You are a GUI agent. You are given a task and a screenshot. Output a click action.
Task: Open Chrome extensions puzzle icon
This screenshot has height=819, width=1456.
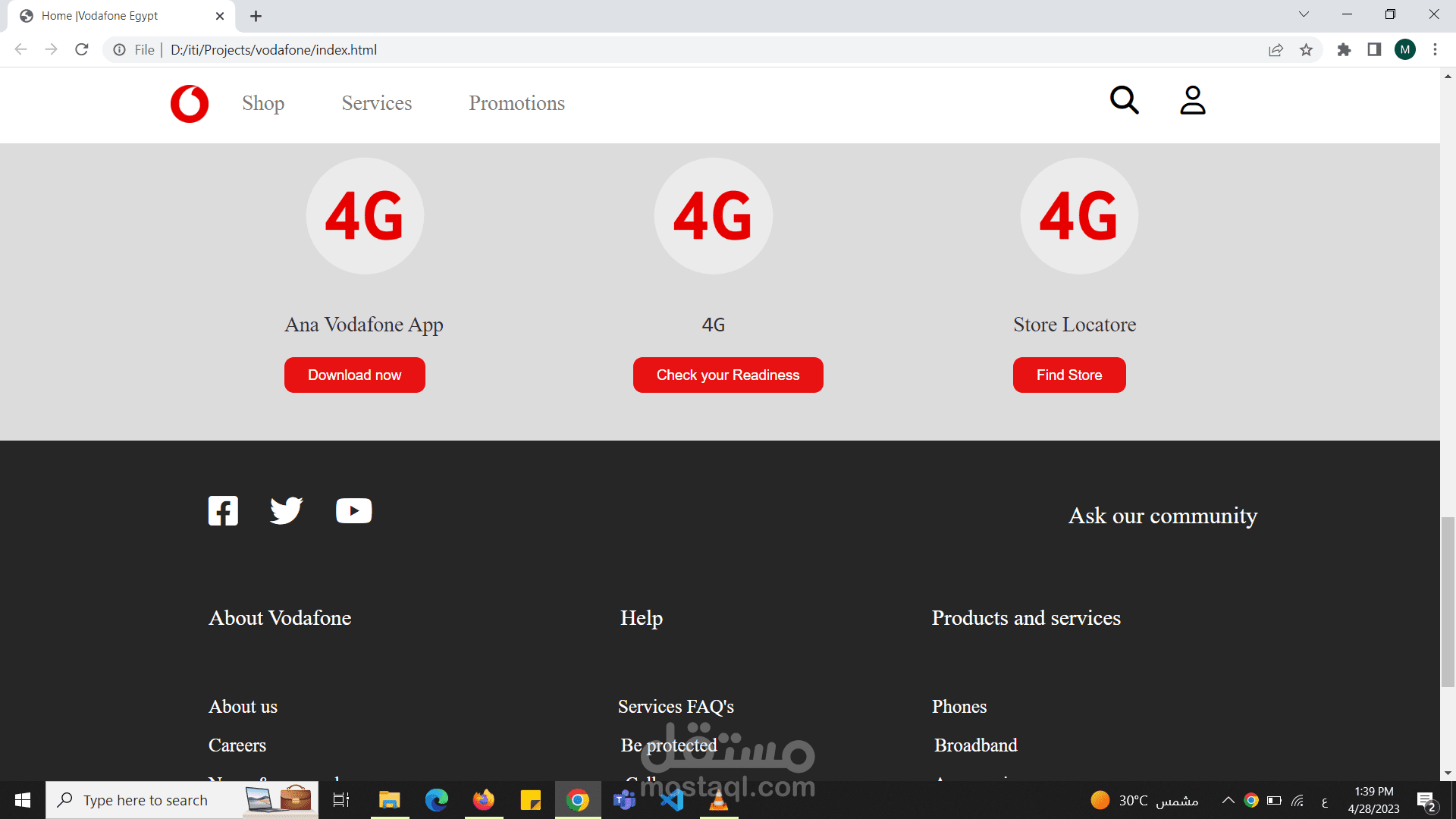[1344, 50]
